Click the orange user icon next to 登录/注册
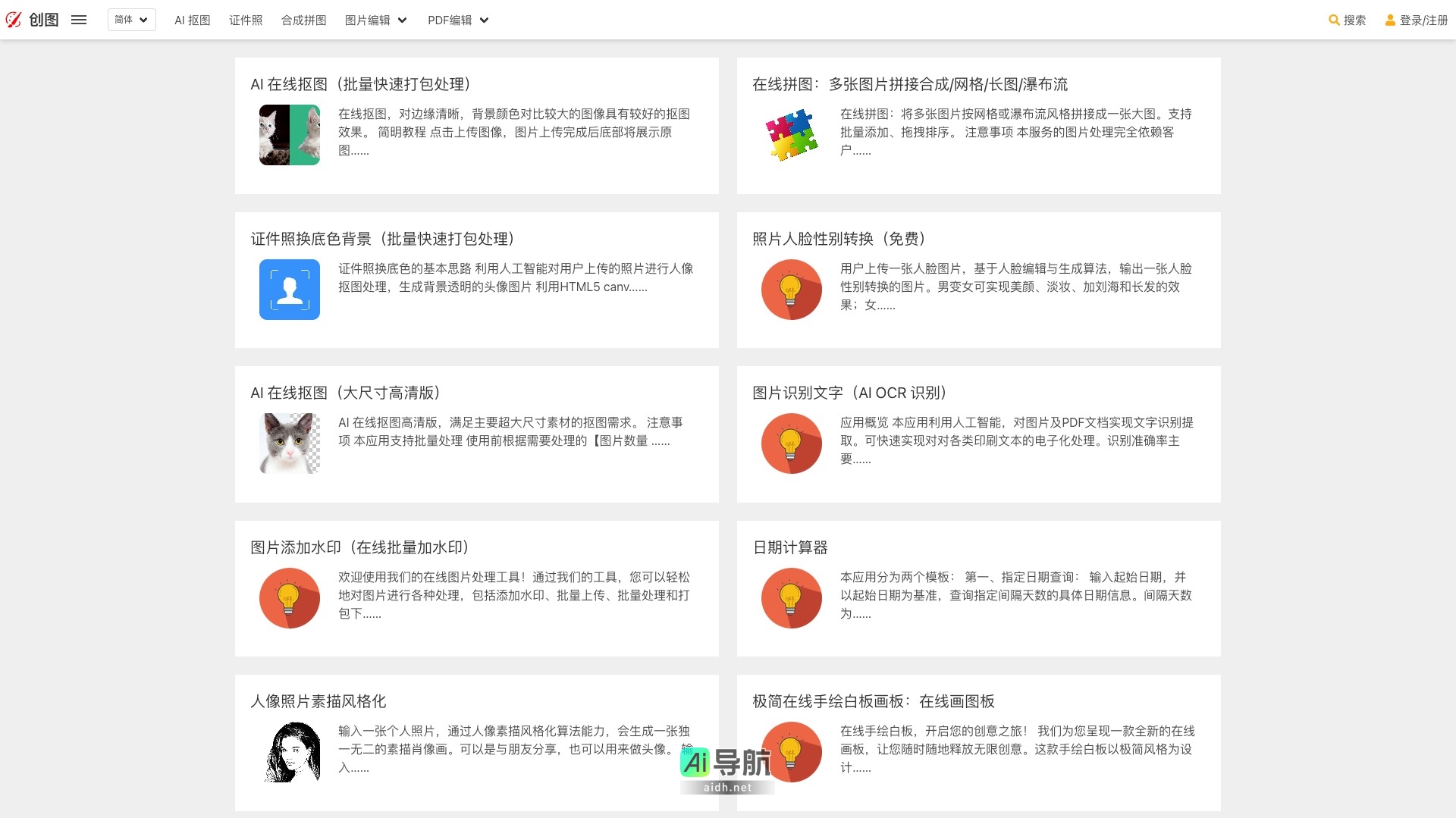Screen dimensions: 1456x818 pos(1391,20)
